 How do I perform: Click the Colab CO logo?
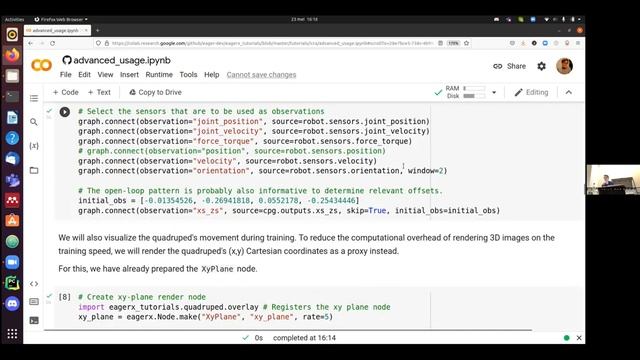click(42, 65)
